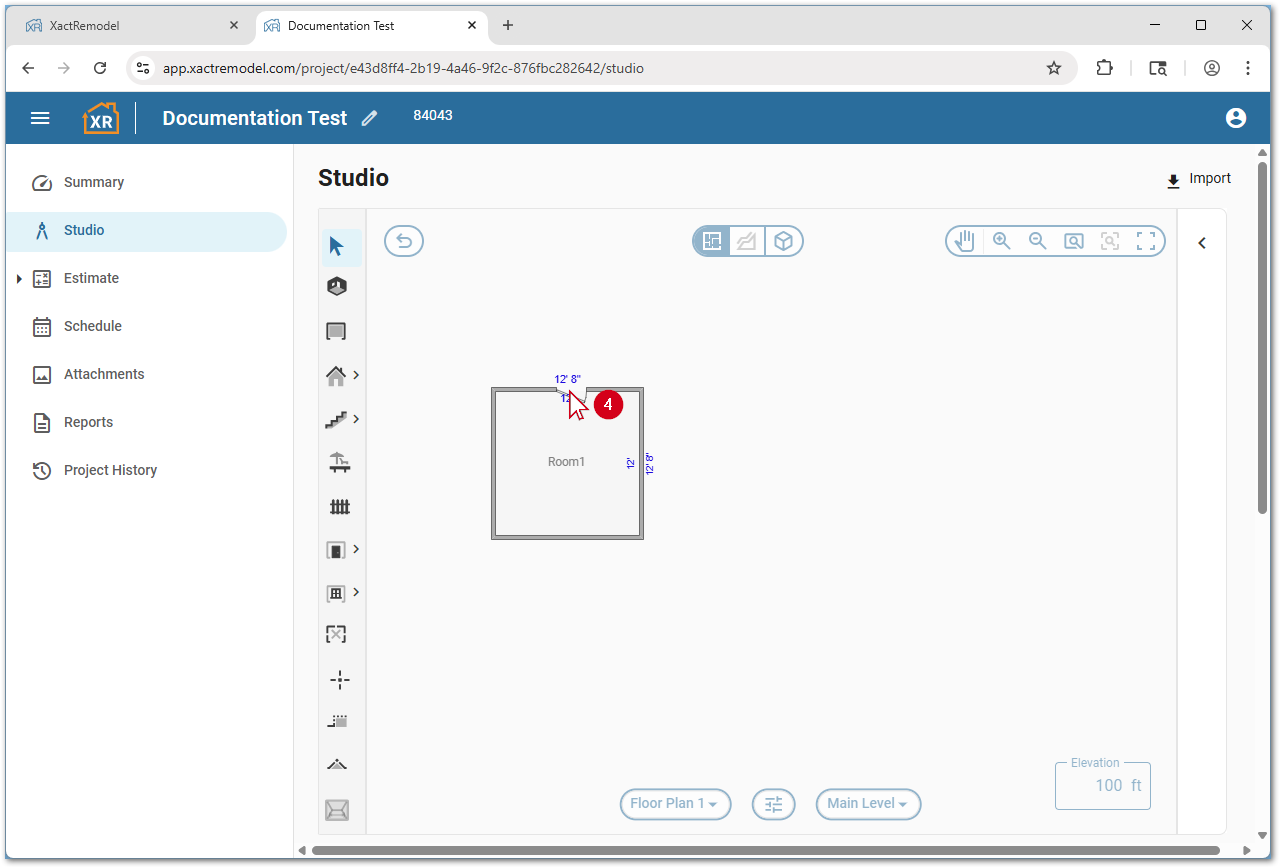This screenshot has height=868, width=1280.
Task: Switch to 3D cube view
Action: point(784,241)
